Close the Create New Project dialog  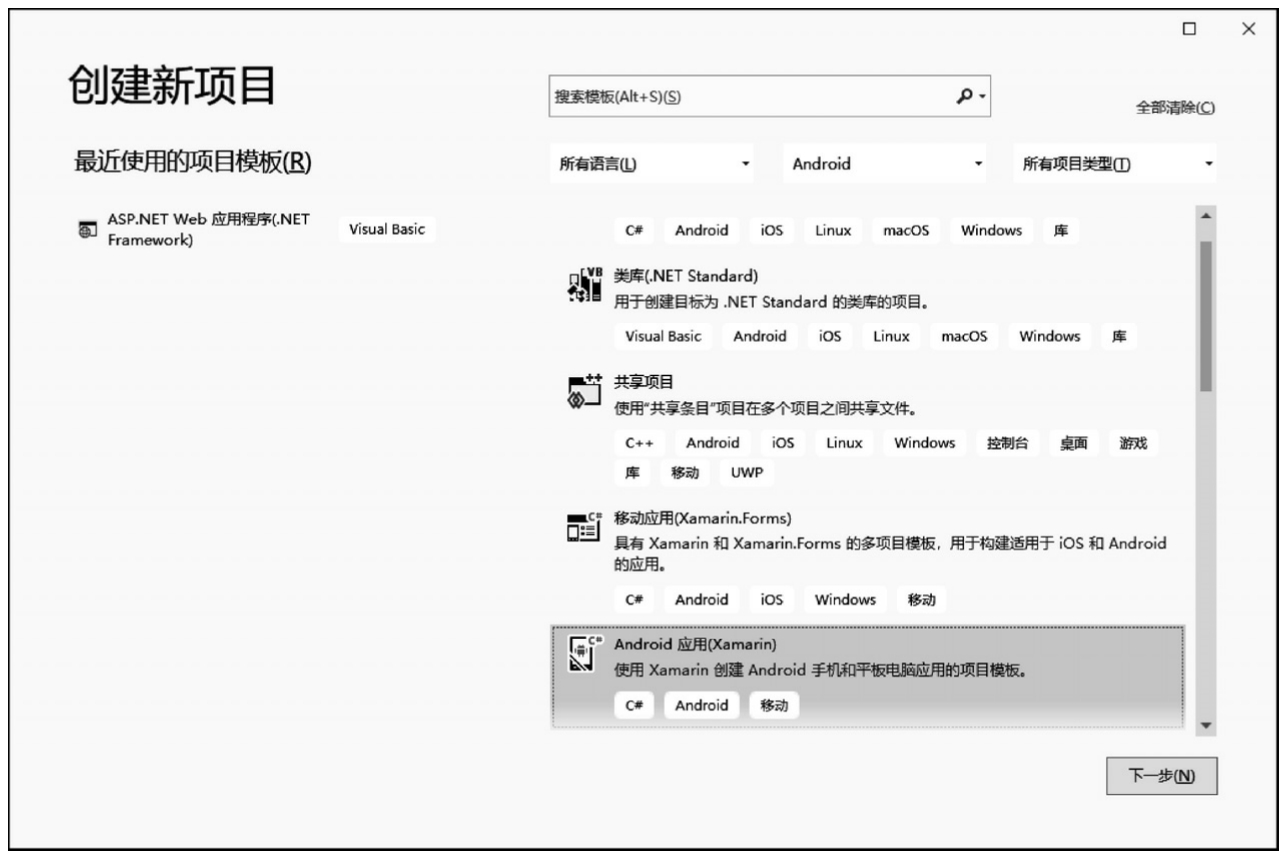(x=1248, y=29)
